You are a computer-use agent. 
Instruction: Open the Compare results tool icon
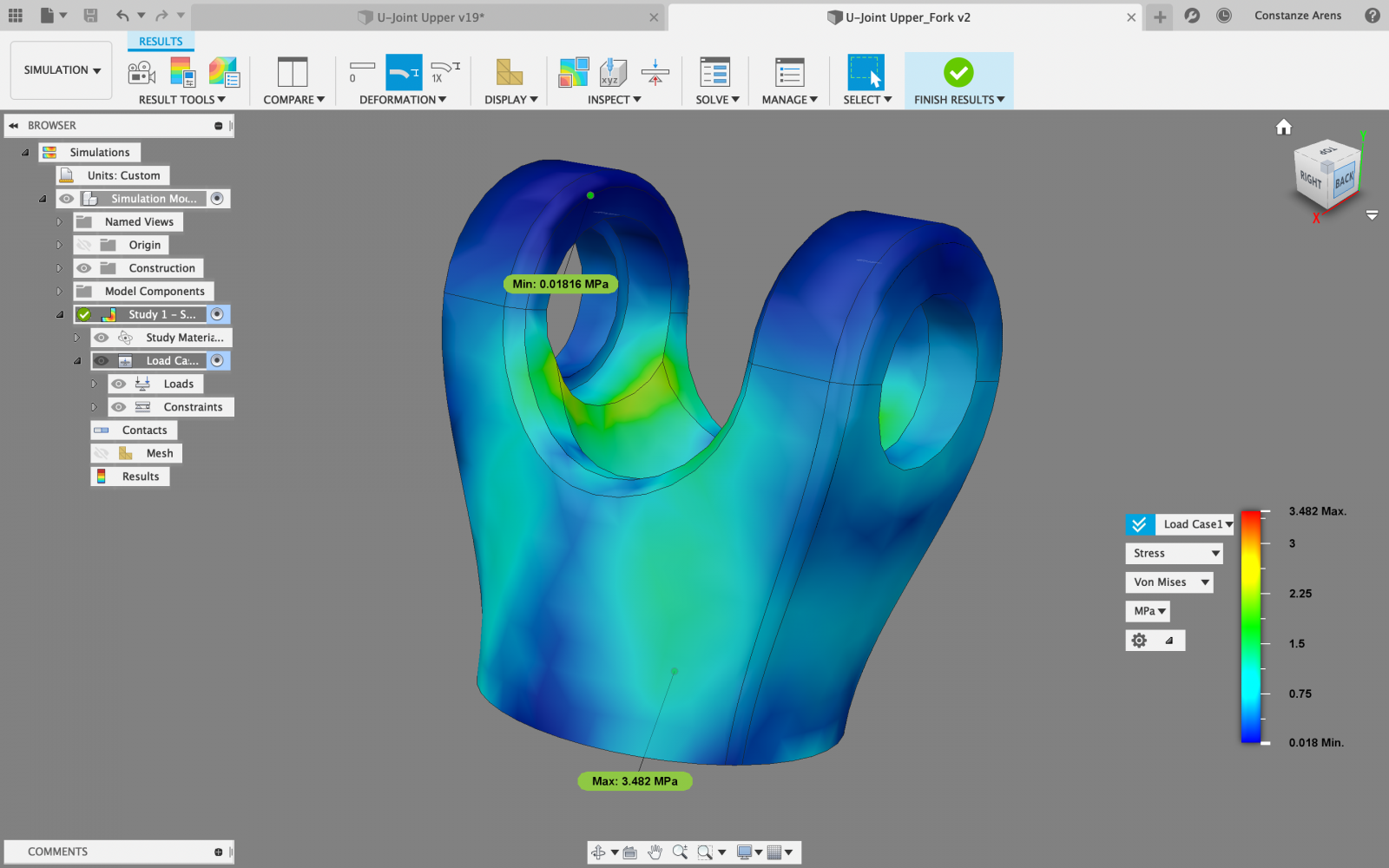pyautogui.click(x=293, y=73)
